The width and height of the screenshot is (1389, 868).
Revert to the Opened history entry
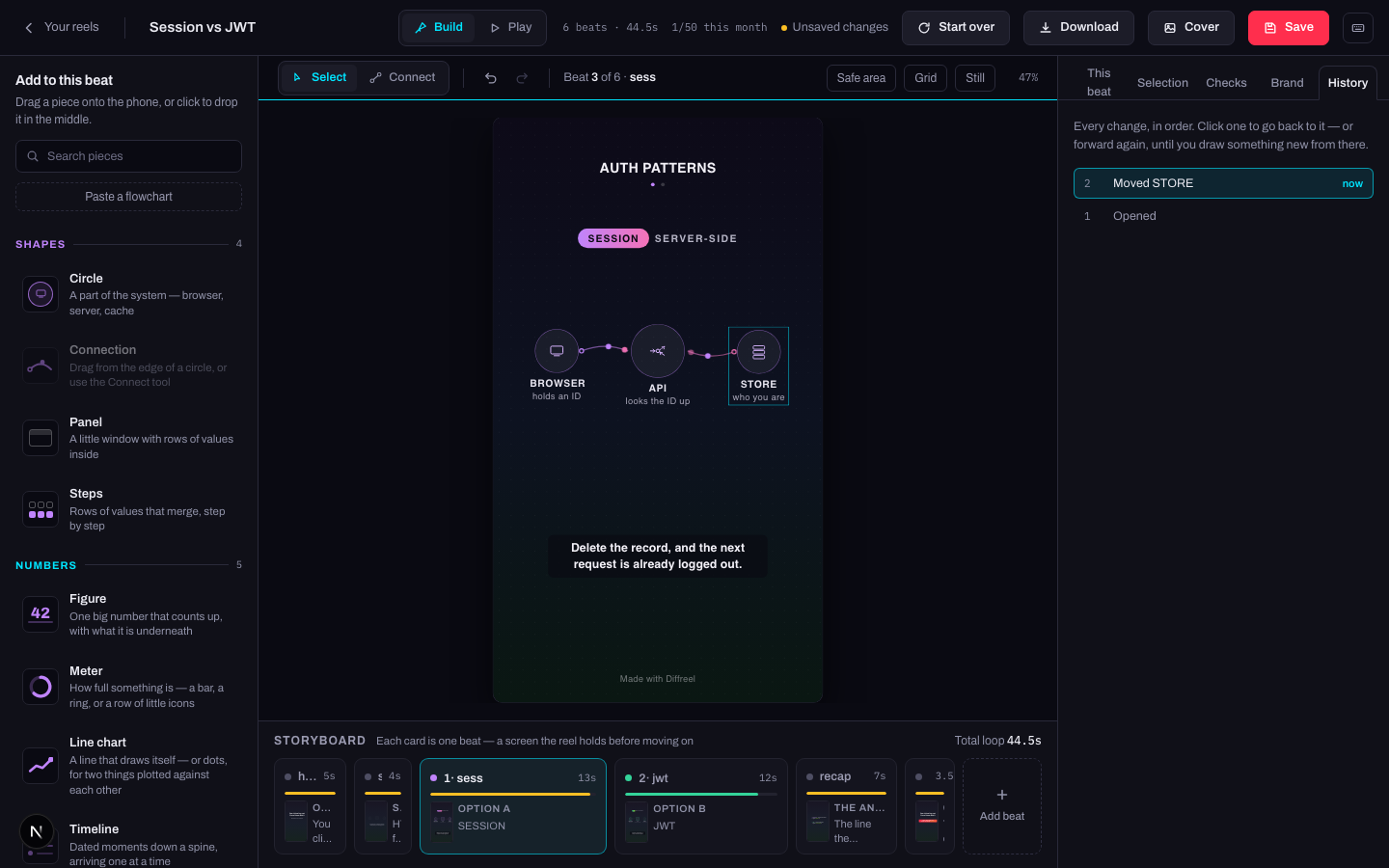(x=1223, y=216)
